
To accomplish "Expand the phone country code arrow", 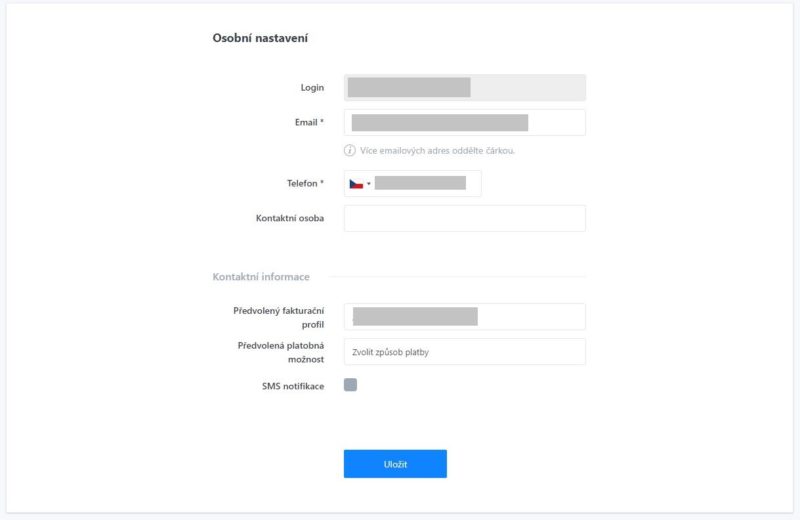I will tap(369, 184).
